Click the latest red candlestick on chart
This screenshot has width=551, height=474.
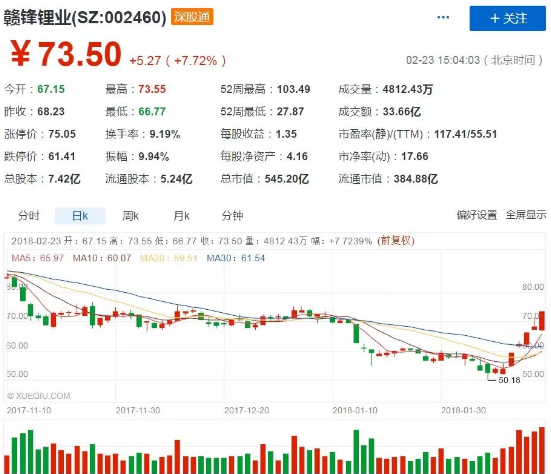(542, 320)
